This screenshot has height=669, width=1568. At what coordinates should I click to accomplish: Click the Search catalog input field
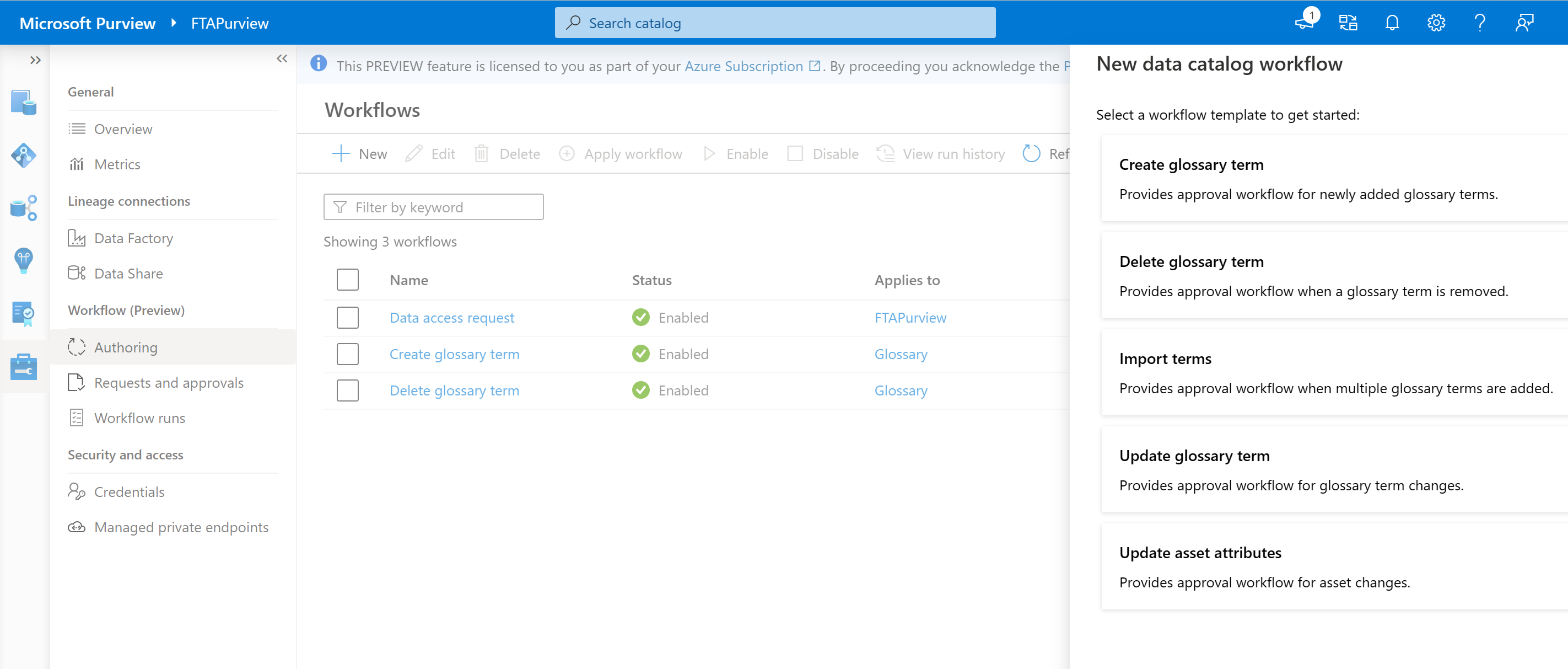click(774, 22)
